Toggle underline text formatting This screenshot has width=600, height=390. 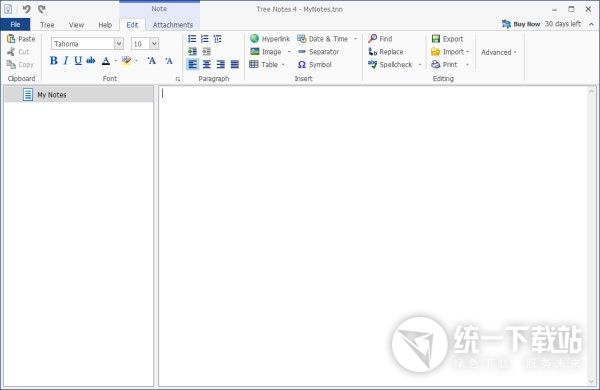(78, 60)
